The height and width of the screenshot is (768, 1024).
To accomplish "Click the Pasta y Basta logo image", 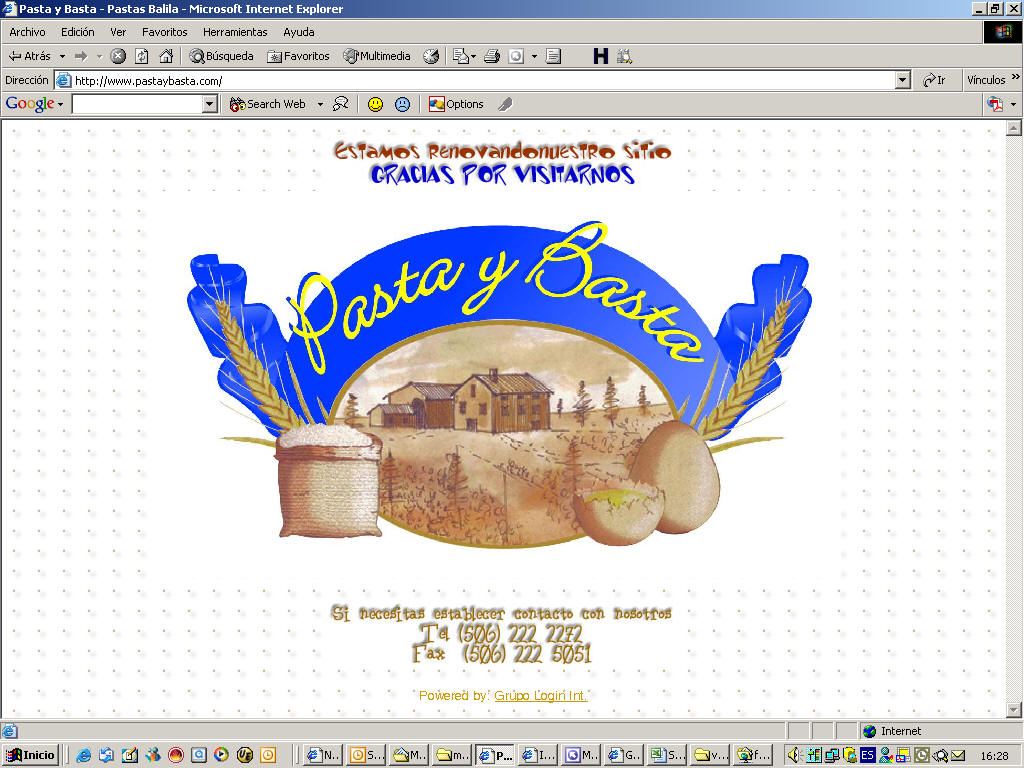I will (x=500, y=385).
